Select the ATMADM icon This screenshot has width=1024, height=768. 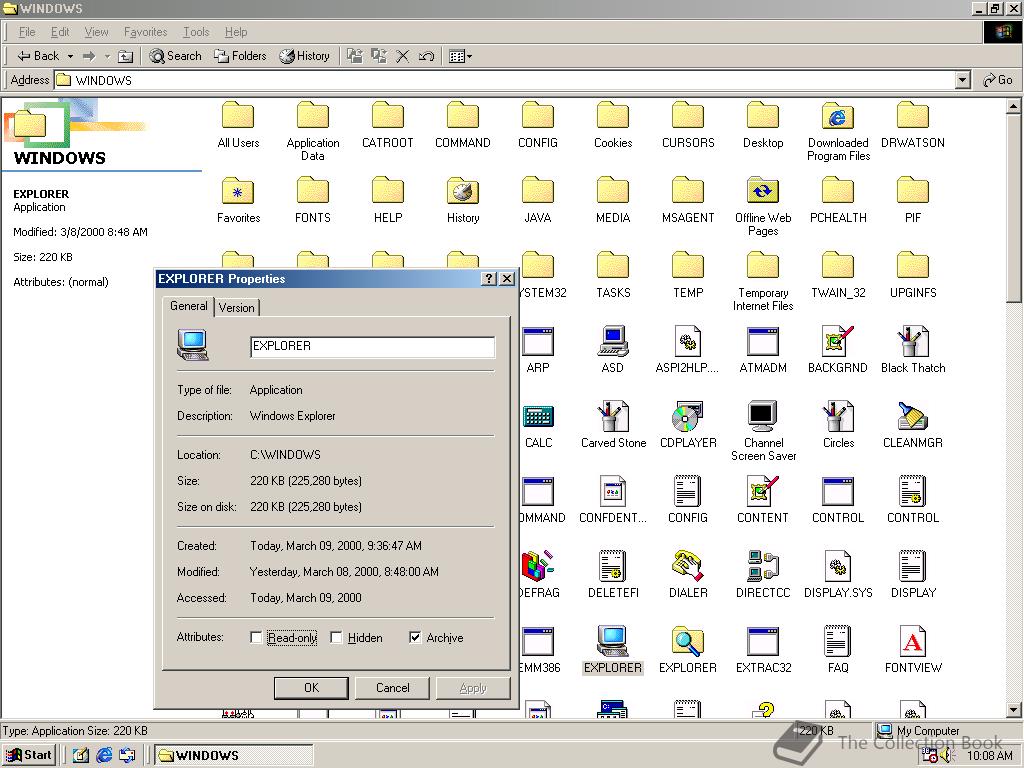click(x=763, y=341)
